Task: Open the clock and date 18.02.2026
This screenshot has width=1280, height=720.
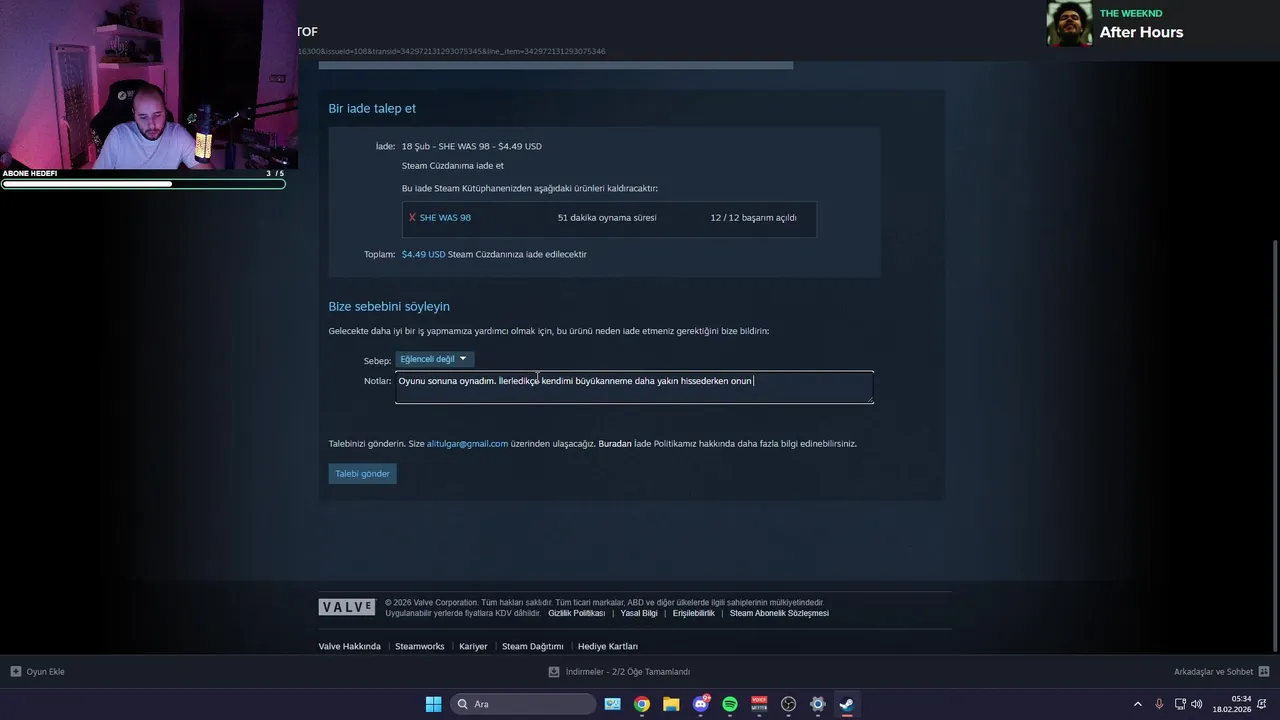Action: tap(1232, 704)
